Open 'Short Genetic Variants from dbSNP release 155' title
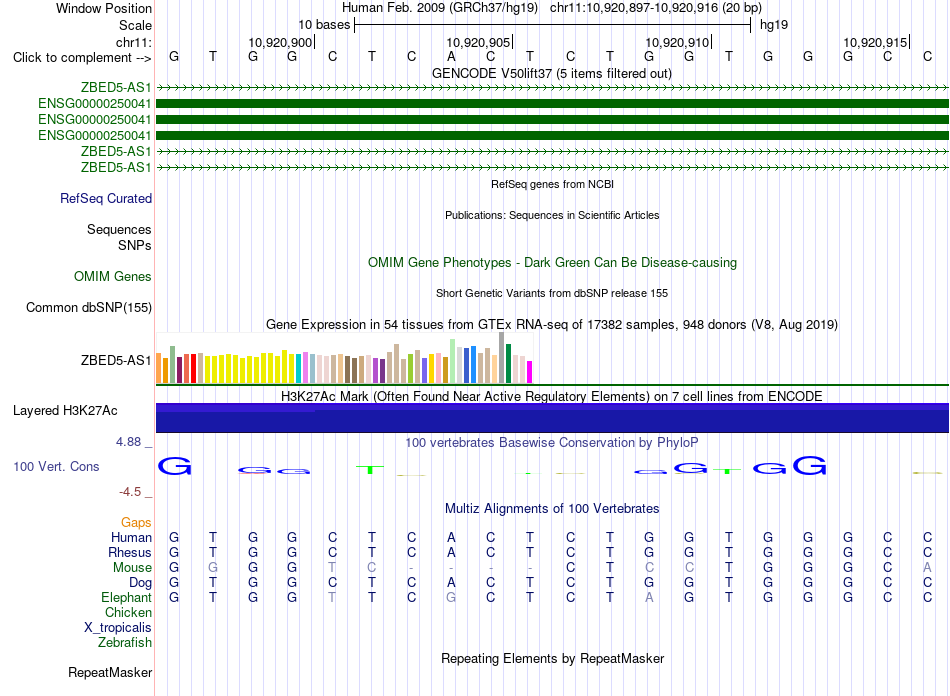 click(552, 293)
